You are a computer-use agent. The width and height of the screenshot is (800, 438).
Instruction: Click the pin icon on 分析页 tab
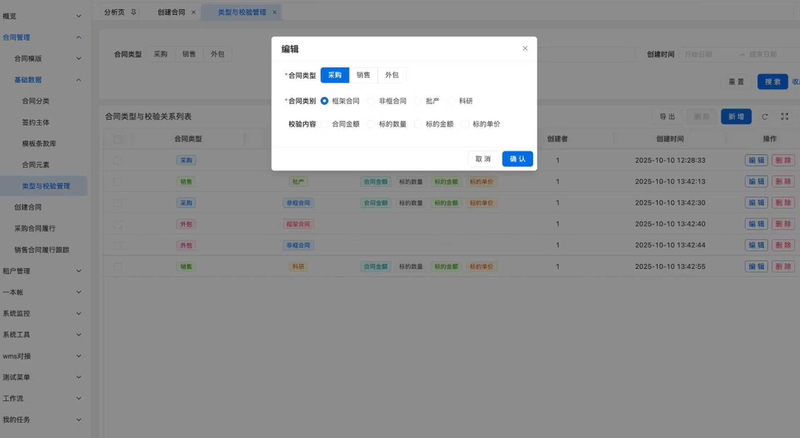point(134,12)
